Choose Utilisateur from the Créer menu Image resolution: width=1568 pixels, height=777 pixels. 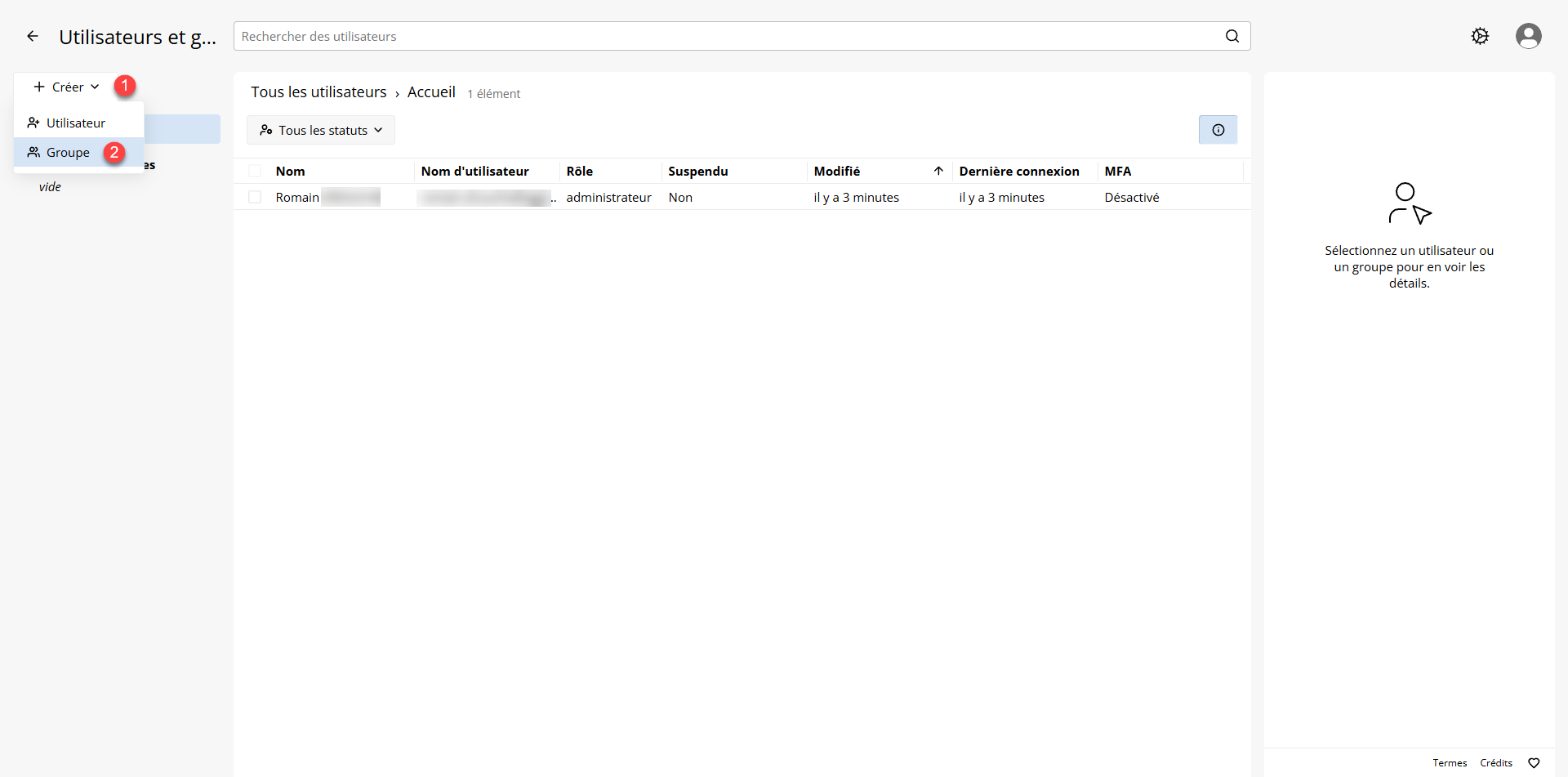pos(75,123)
